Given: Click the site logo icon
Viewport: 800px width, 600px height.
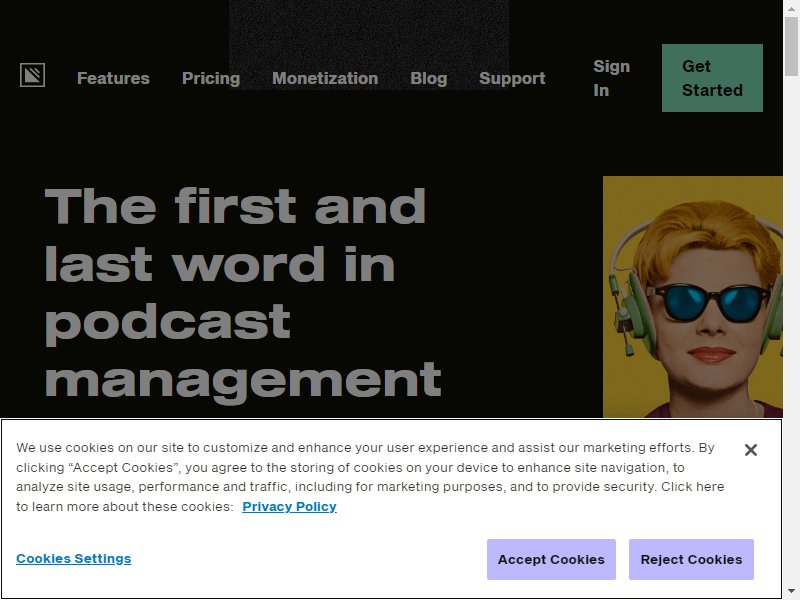Looking at the screenshot, I should (32, 75).
